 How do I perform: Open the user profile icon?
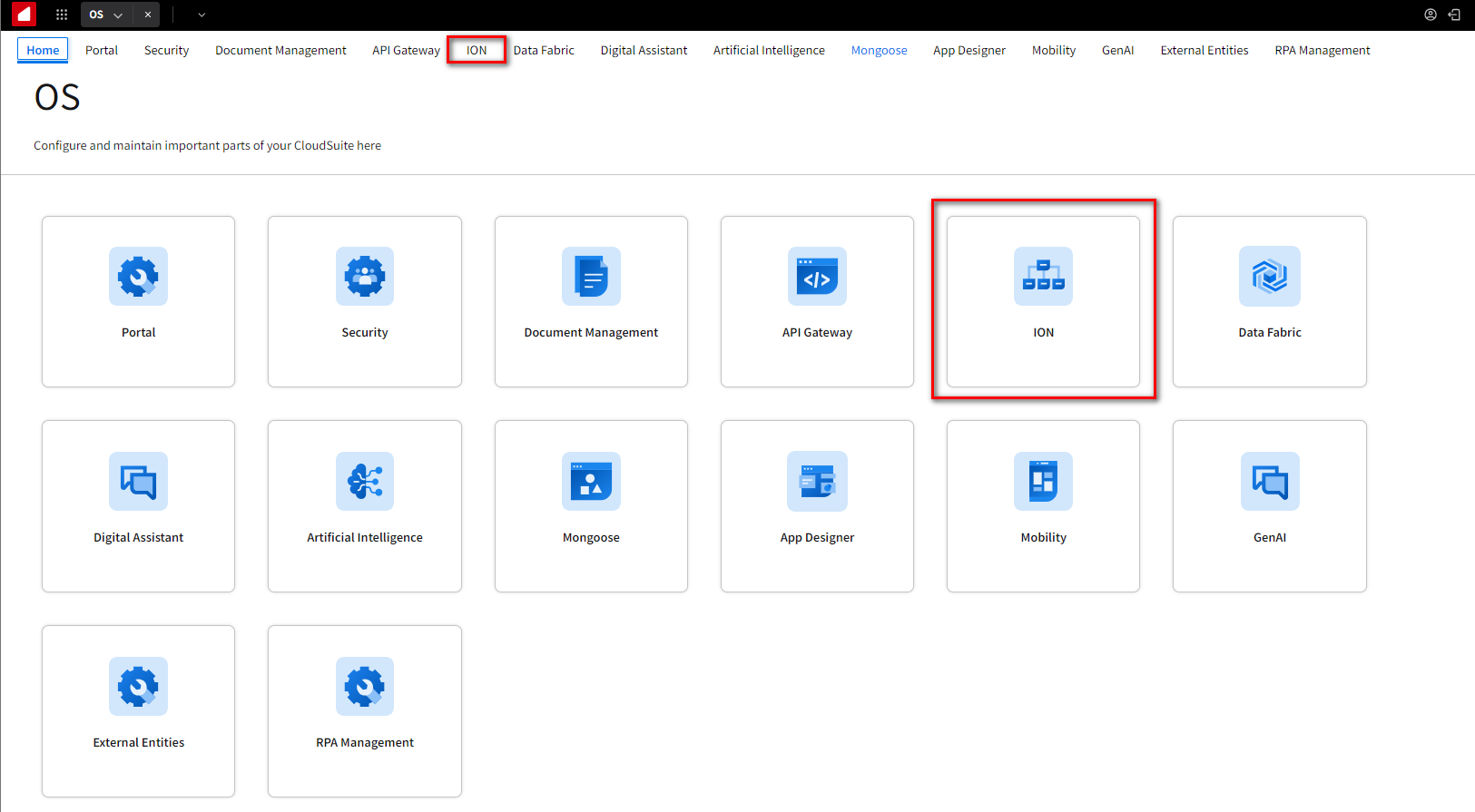click(x=1431, y=15)
